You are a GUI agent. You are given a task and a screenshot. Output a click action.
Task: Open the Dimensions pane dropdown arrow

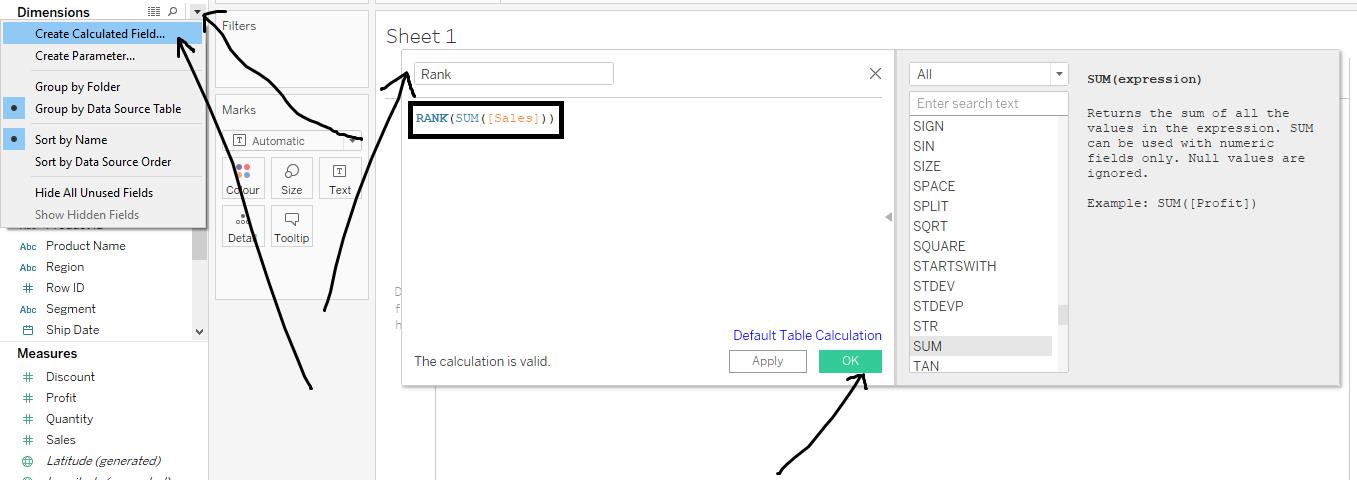[197, 12]
